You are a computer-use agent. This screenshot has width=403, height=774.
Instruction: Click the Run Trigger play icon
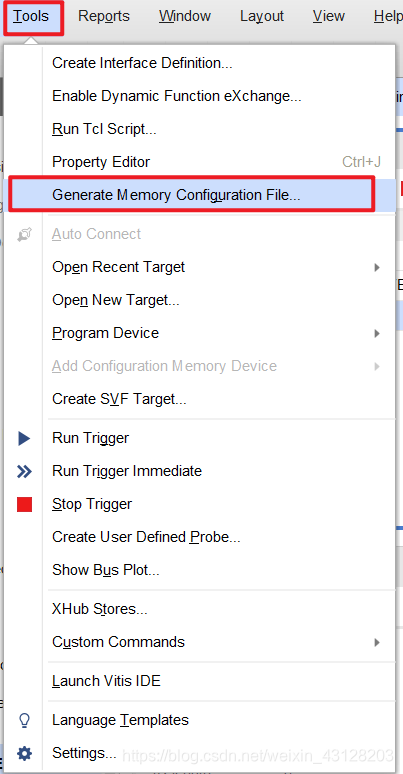[x=24, y=438]
